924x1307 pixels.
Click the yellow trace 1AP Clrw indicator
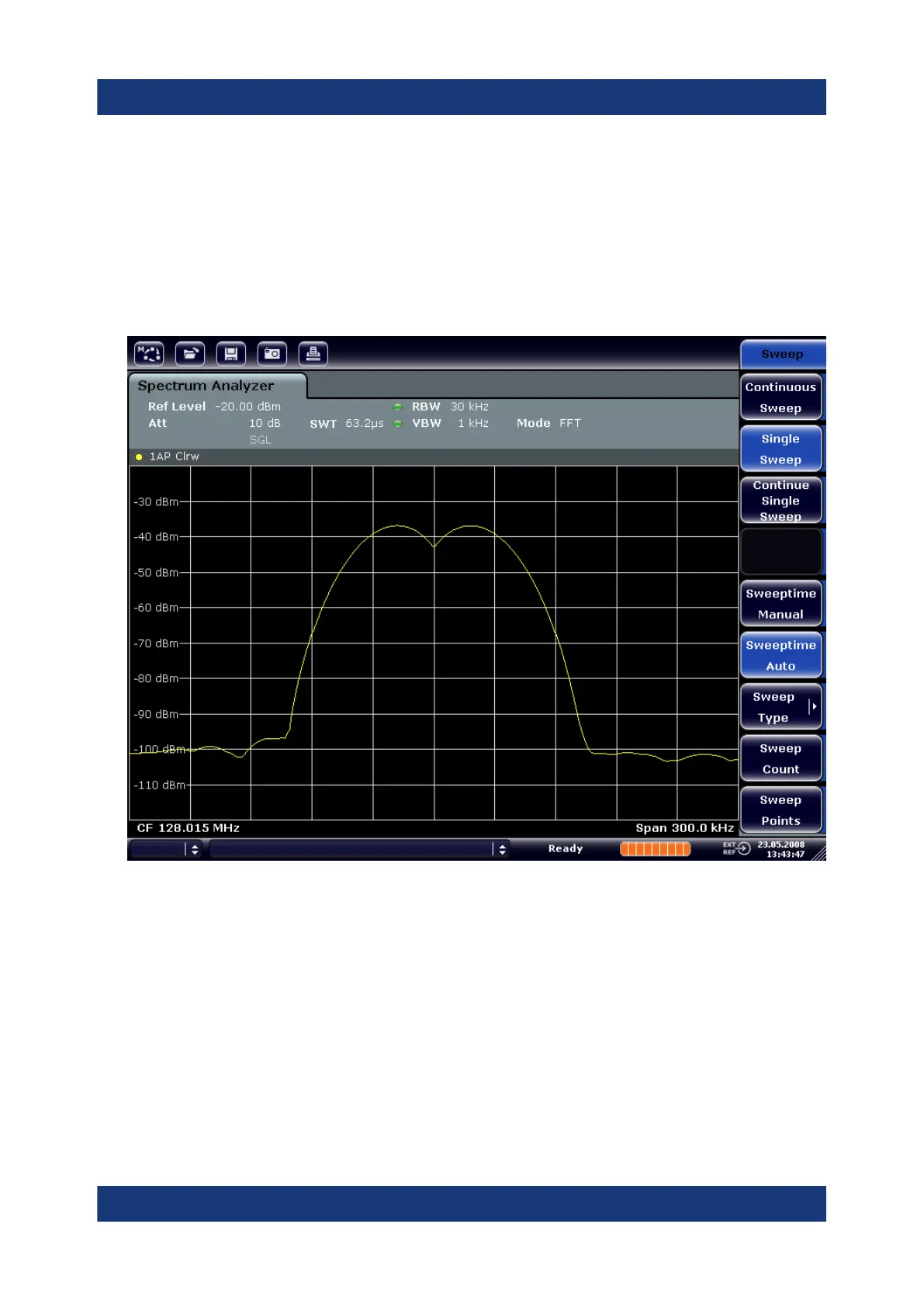point(139,457)
